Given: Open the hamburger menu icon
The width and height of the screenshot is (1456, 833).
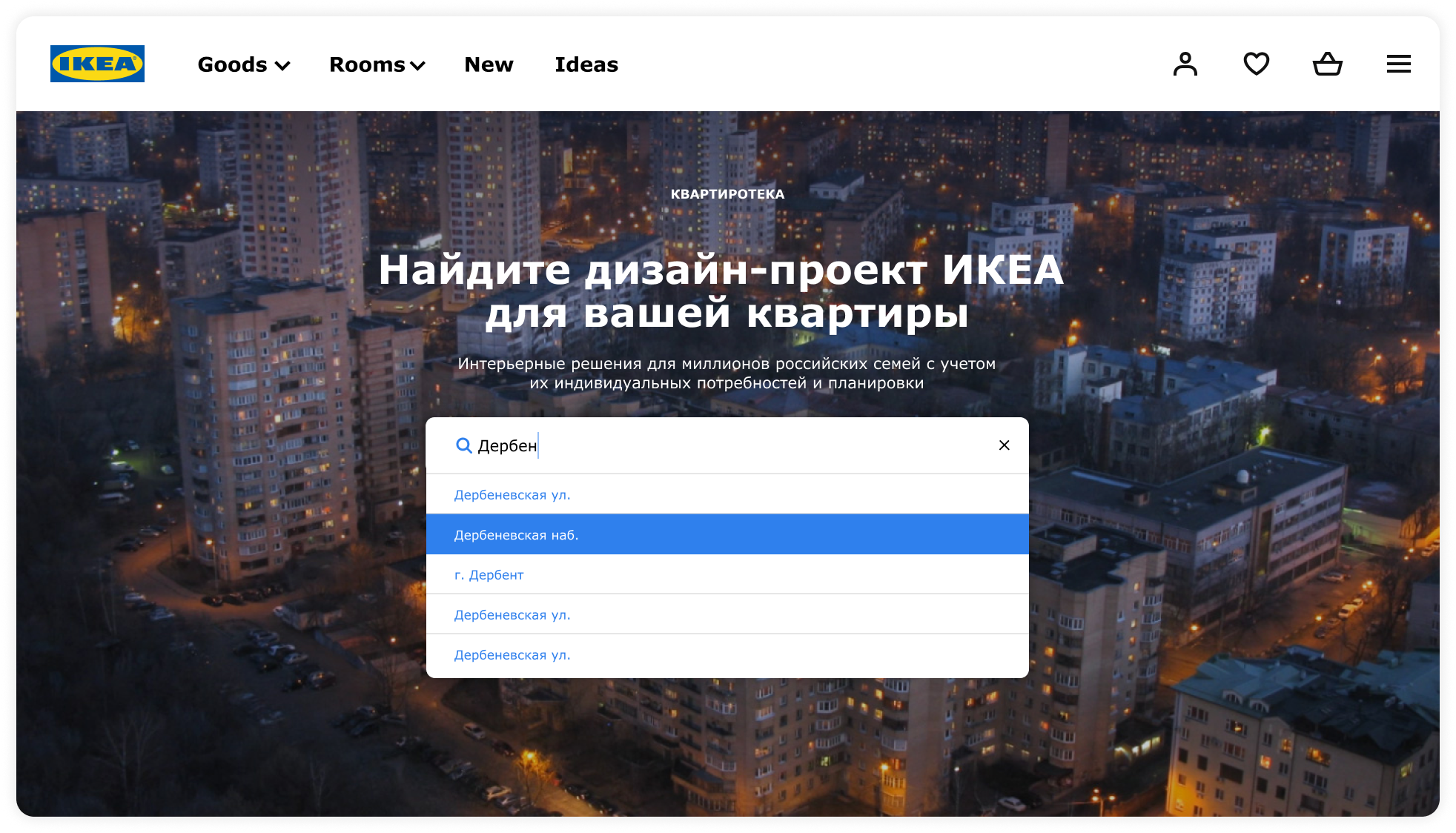Looking at the screenshot, I should click(1398, 64).
